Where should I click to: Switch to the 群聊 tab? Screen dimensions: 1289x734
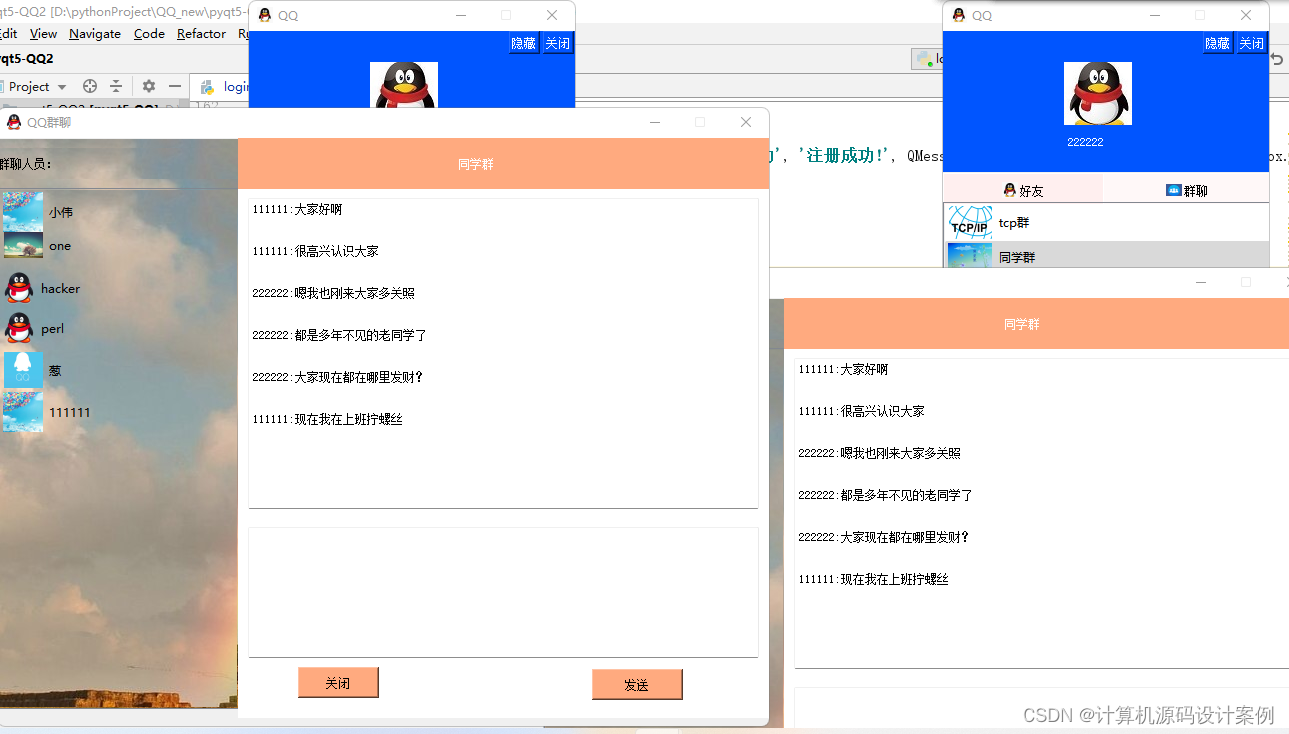pos(1186,189)
